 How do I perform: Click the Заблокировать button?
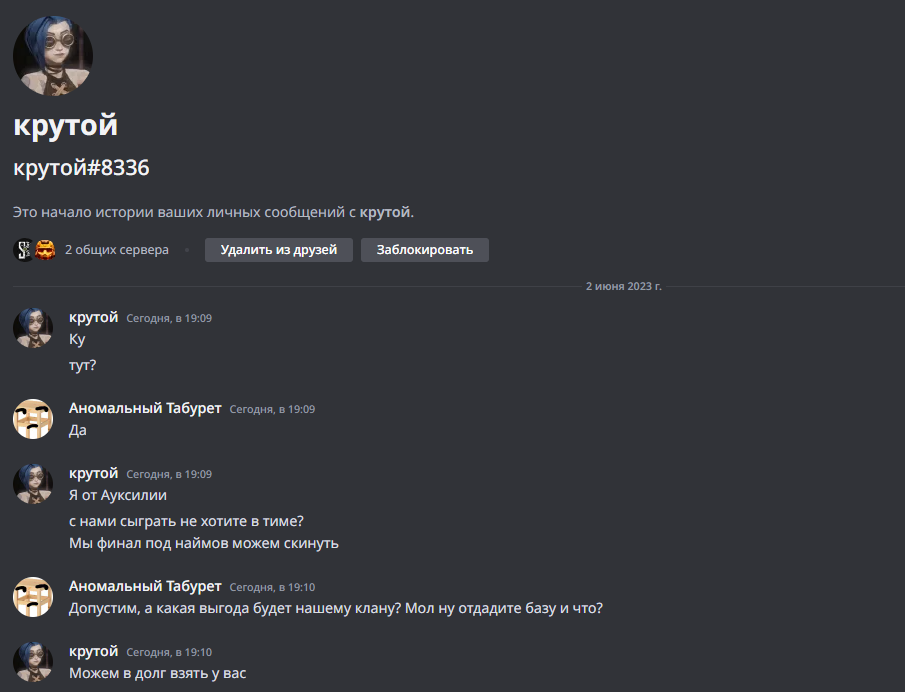(x=425, y=250)
